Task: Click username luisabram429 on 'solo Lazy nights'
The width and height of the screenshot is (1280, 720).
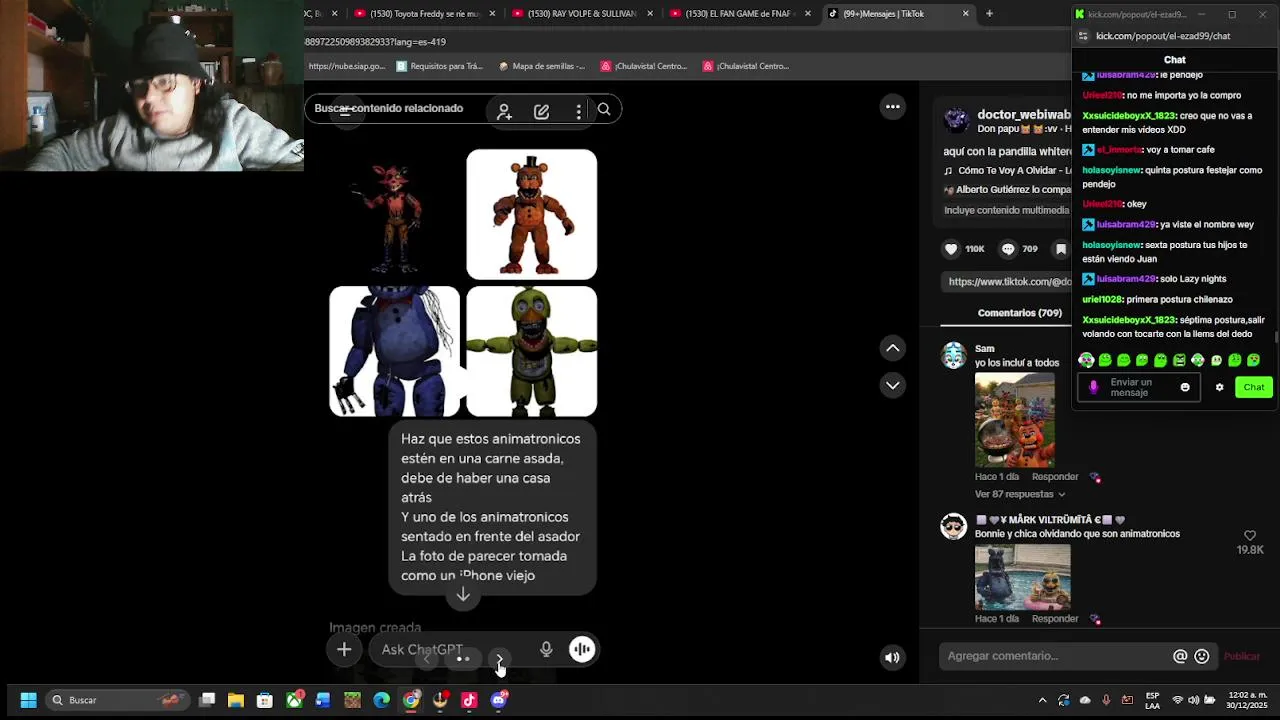Action: click(x=1125, y=279)
